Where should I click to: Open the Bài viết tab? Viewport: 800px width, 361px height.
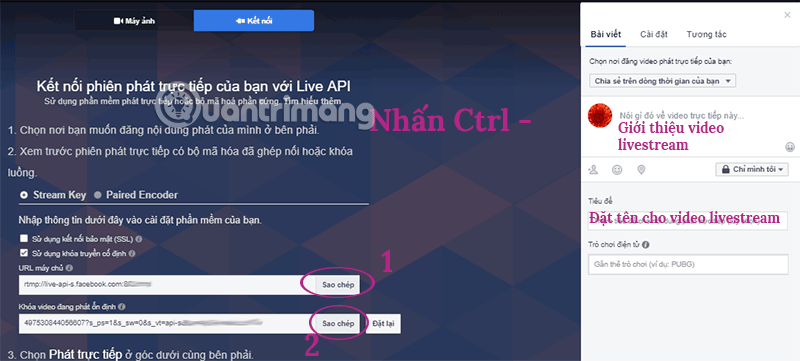(x=606, y=35)
